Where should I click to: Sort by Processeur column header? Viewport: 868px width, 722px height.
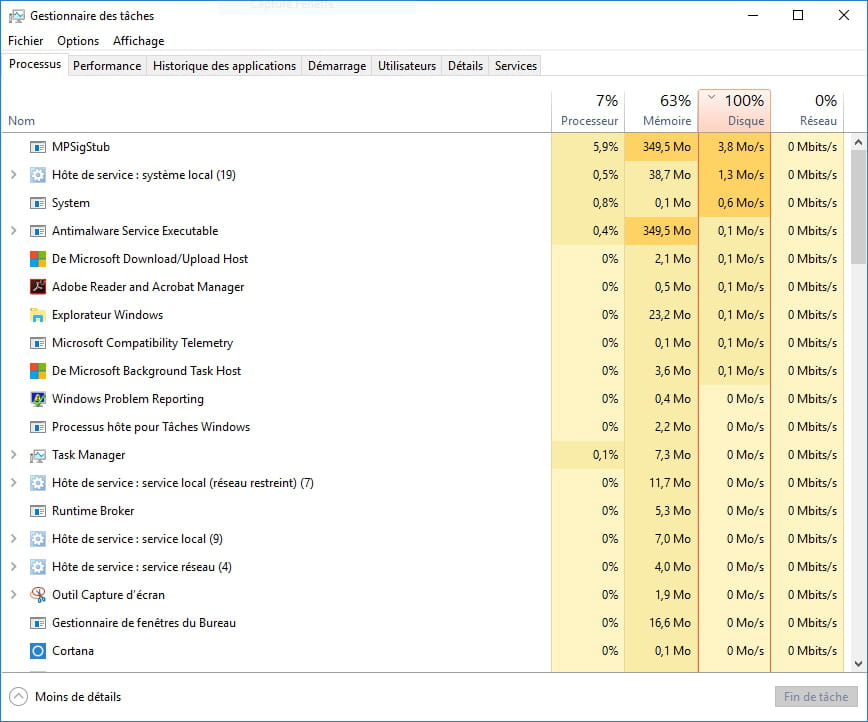click(588, 111)
